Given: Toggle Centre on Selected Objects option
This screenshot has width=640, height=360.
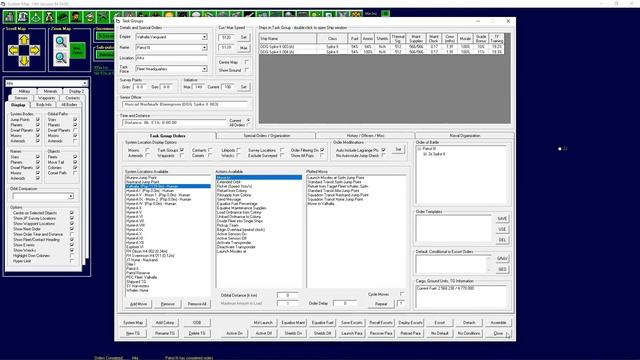Looking at the screenshot, I should tap(72, 213).
